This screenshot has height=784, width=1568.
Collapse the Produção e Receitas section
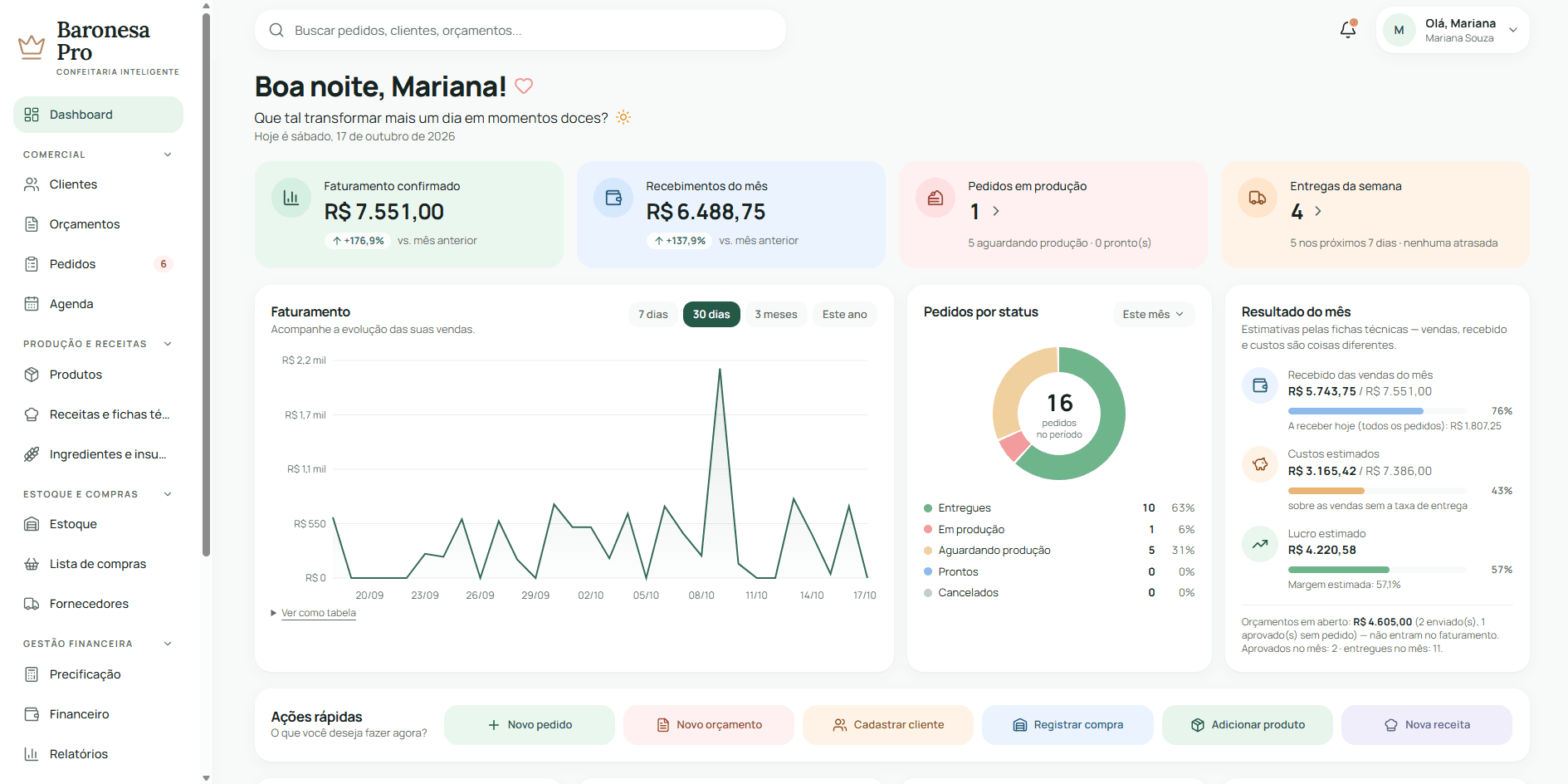click(x=98, y=344)
